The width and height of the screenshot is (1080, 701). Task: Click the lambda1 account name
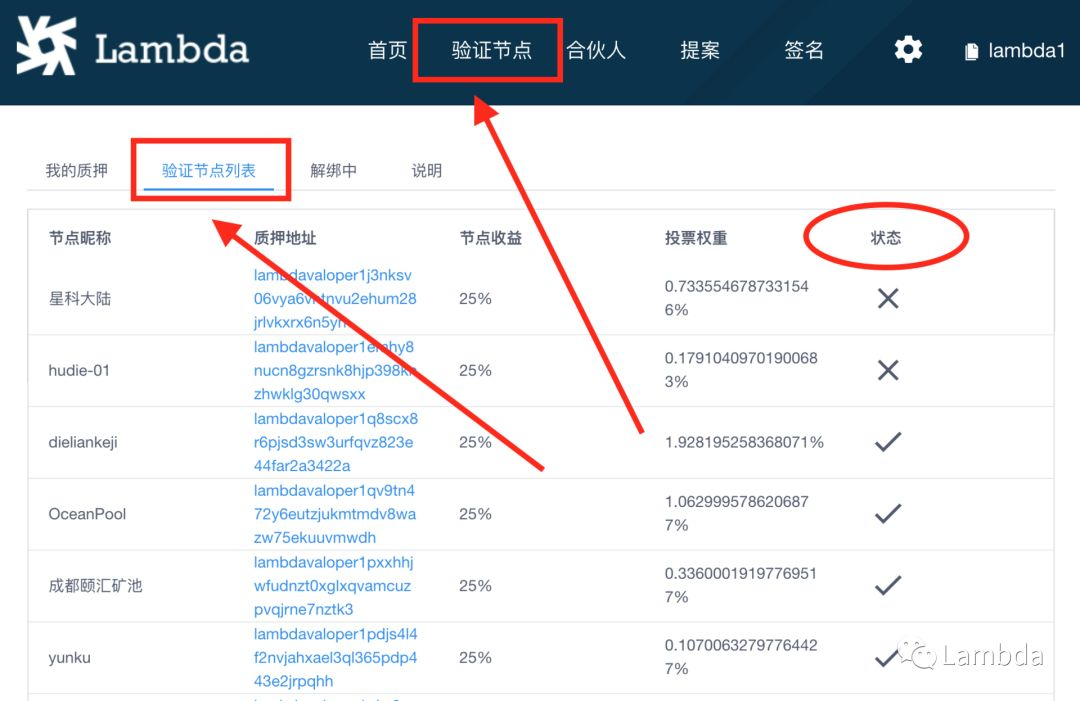point(1026,50)
